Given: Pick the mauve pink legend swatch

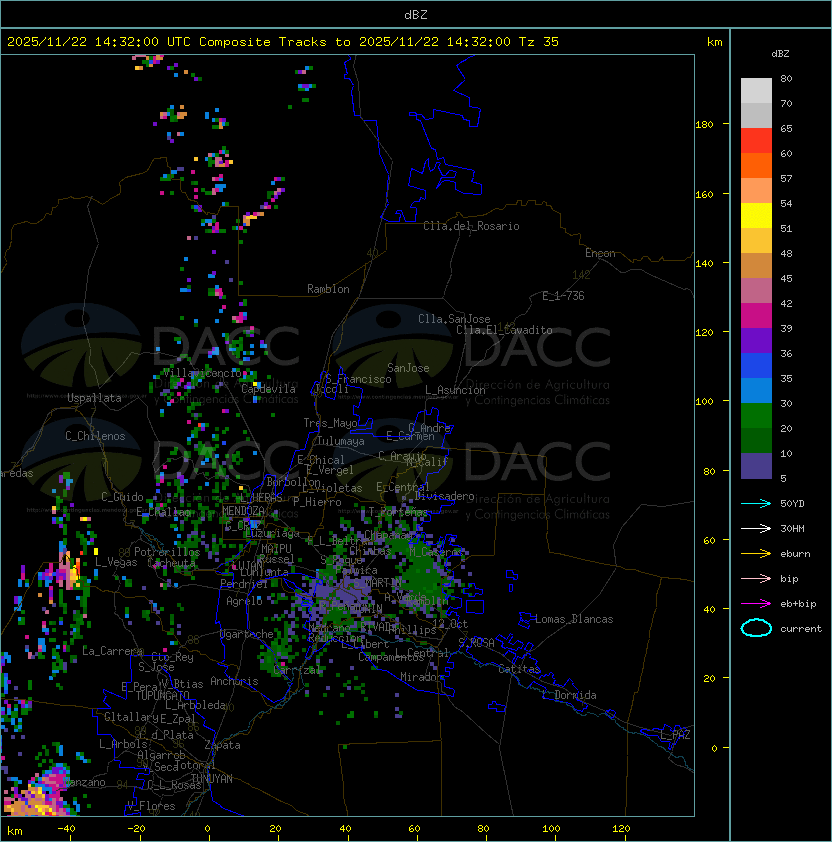Looking at the screenshot, I should (x=756, y=291).
